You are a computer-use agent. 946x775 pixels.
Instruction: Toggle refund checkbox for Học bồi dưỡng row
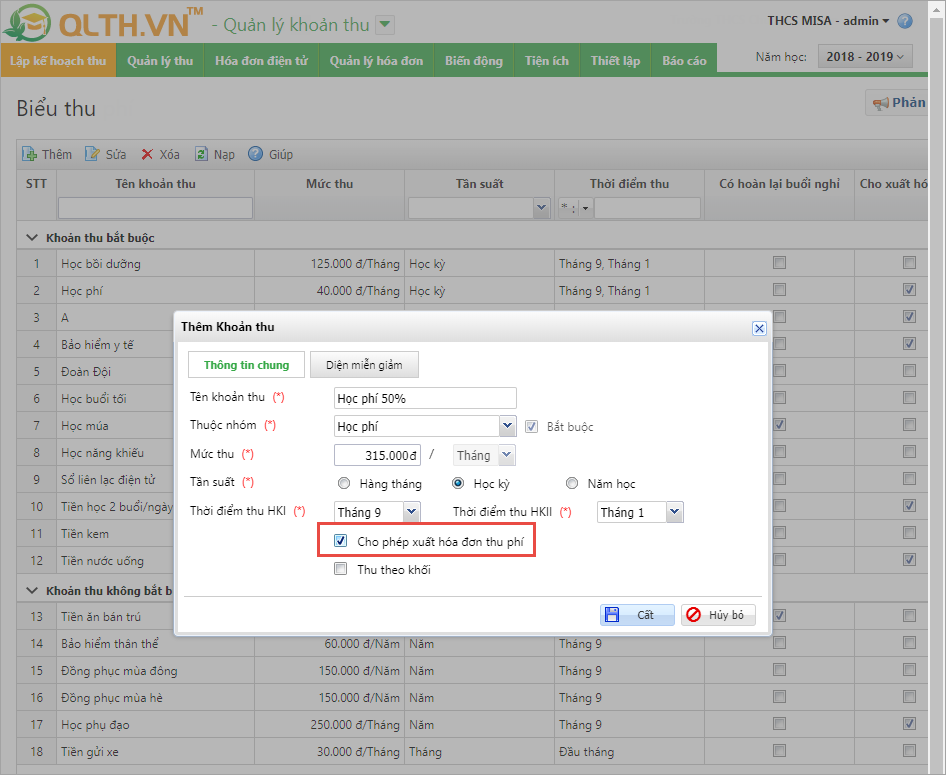tap(779, 262)
